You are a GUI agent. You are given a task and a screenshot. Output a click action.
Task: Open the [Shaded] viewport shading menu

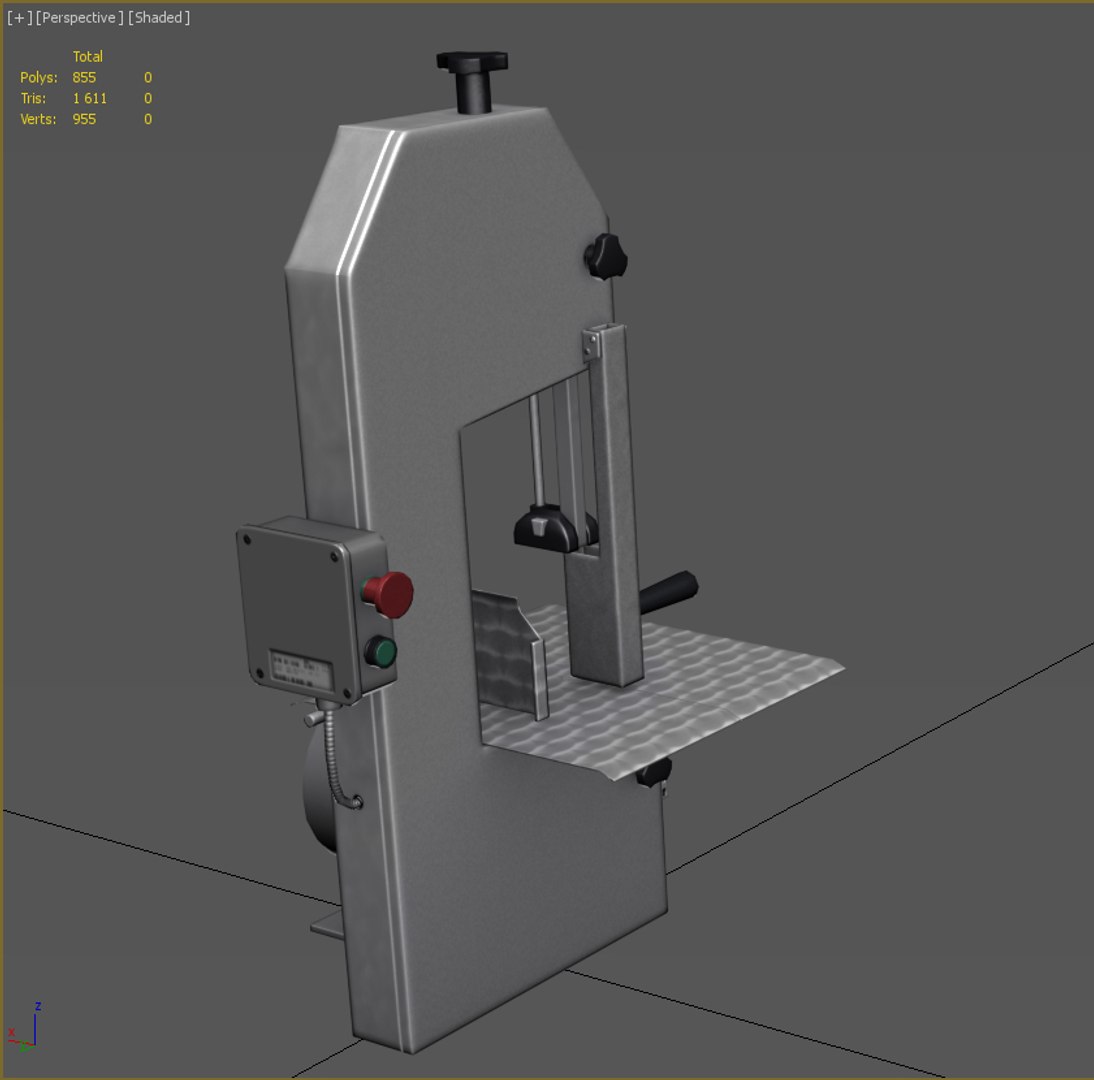(x=158, y=17)
